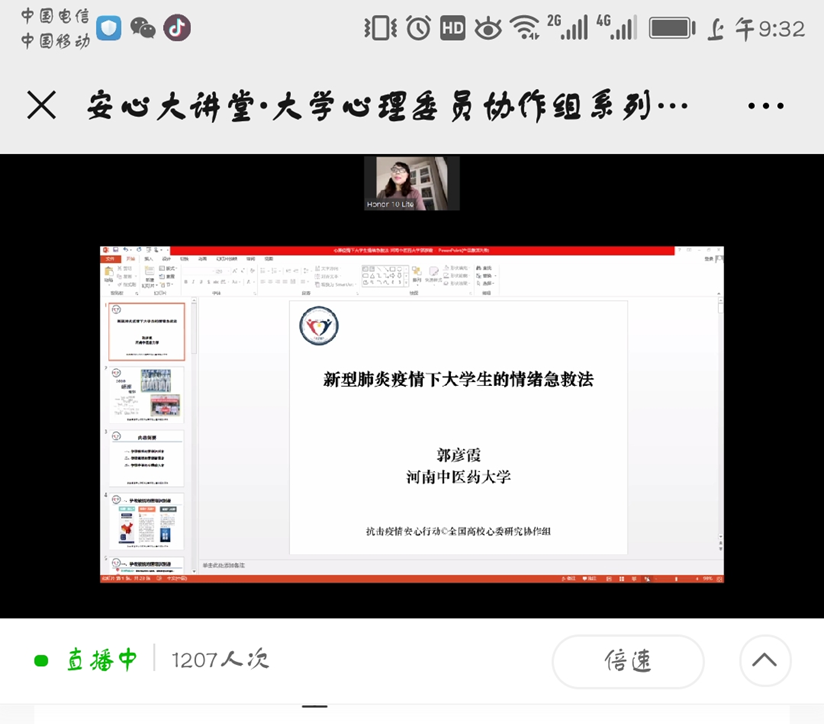Click the Paste icon in the ribbon

point(110,276)
